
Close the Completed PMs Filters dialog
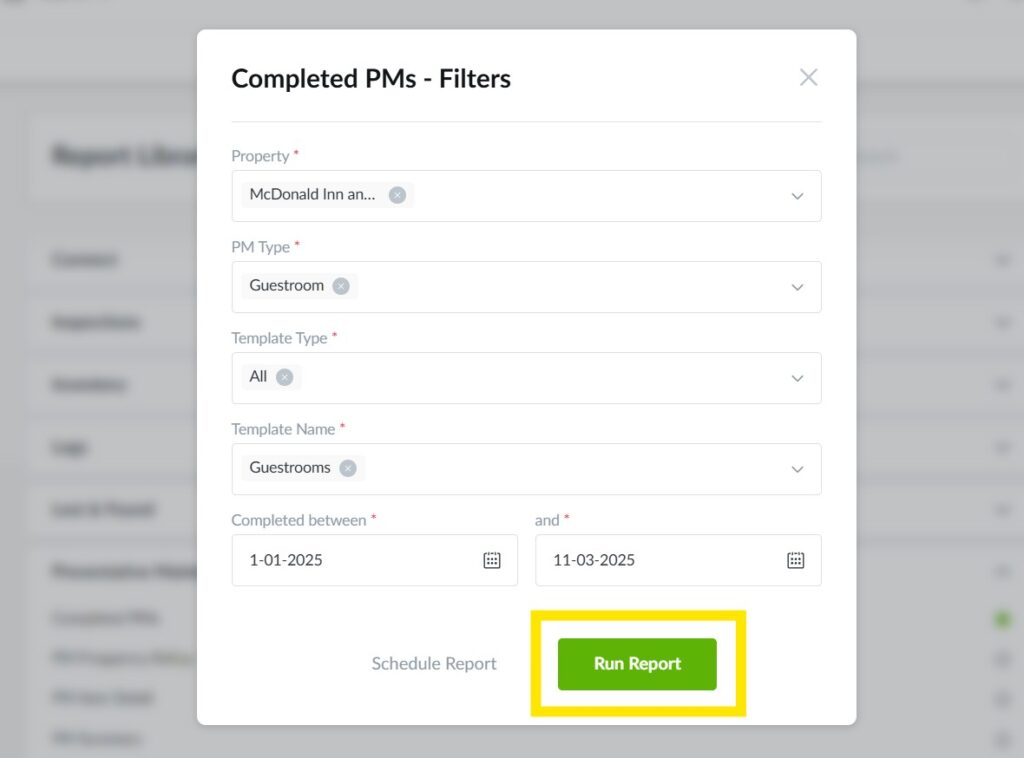(808, 78)
